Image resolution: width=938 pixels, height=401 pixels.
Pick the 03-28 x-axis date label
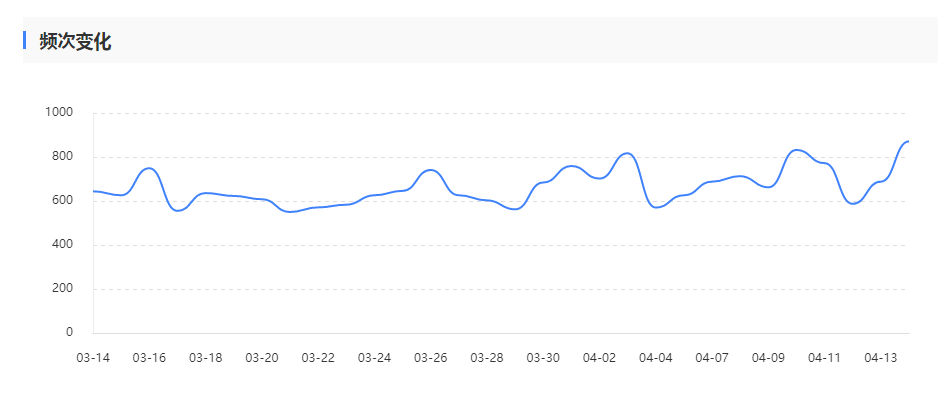(x=487, y=358)
